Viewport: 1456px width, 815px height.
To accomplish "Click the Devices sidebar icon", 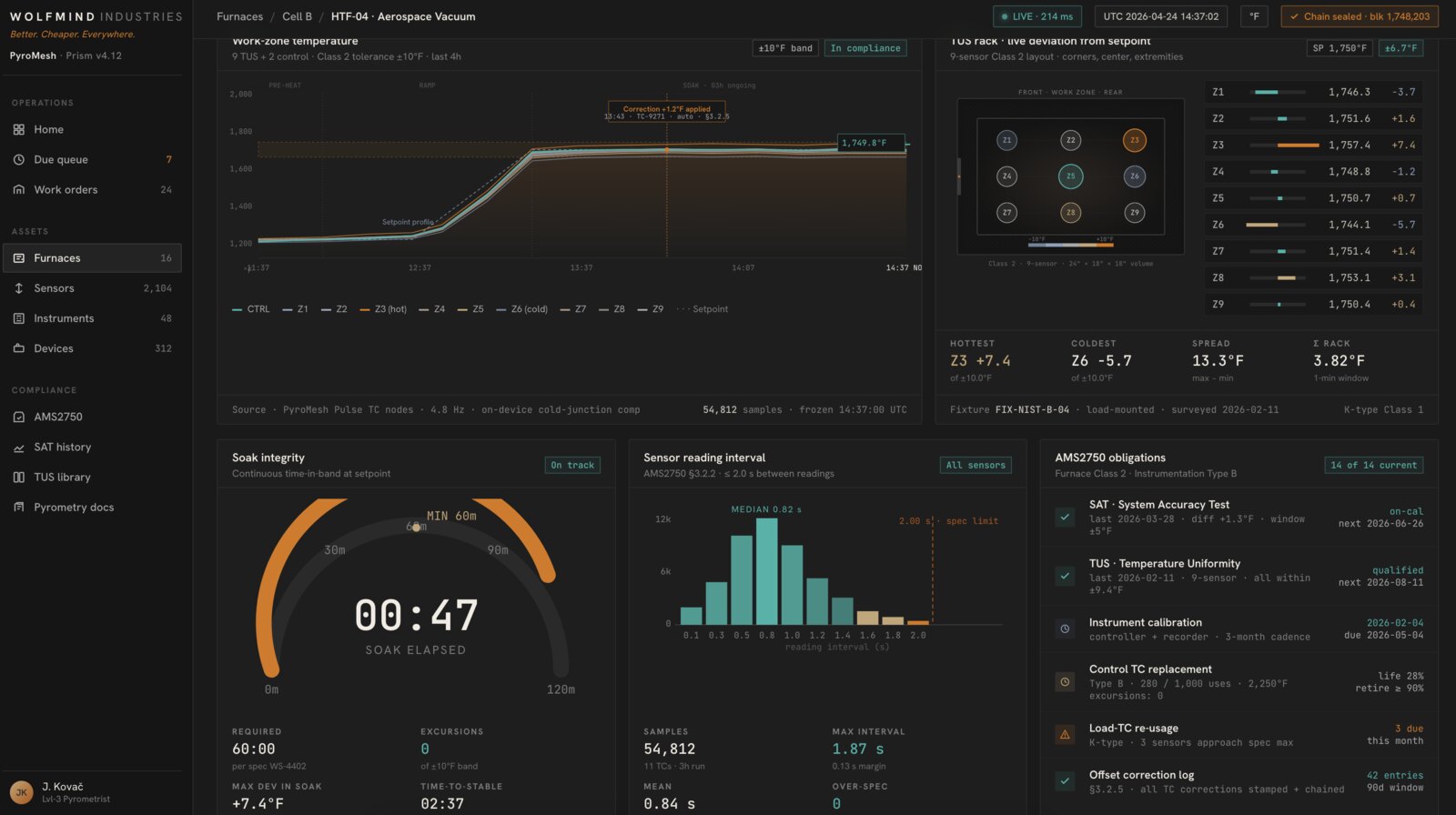I will coord(18,348).
